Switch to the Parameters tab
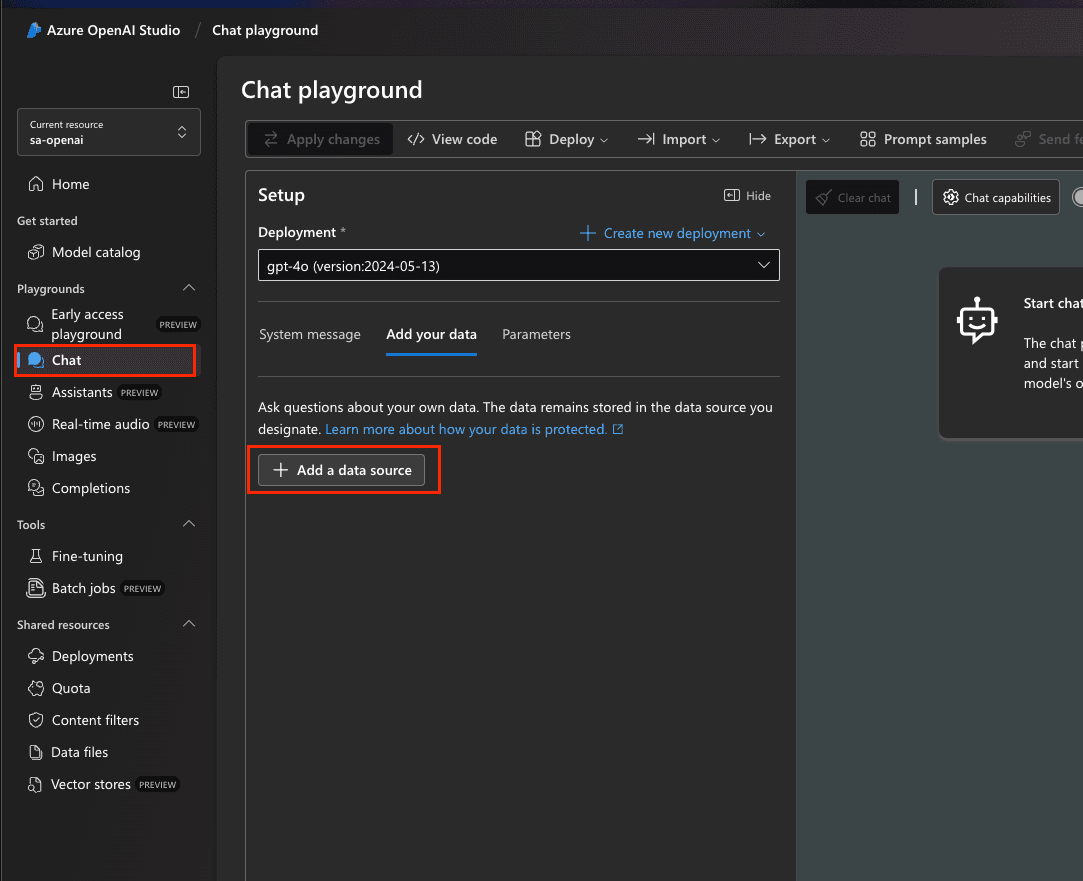The height and width of the screenshot is (881, 1083). (536, 335)
